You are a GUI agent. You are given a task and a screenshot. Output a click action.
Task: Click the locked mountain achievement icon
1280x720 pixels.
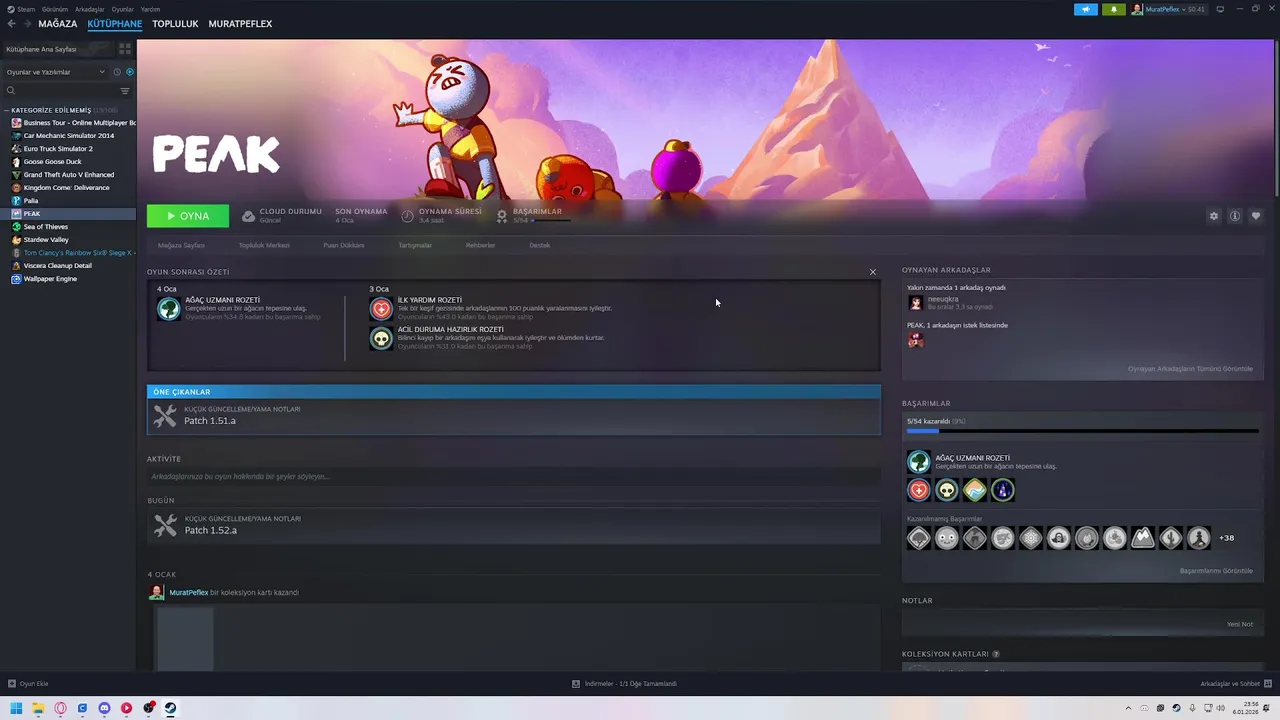1143,538
